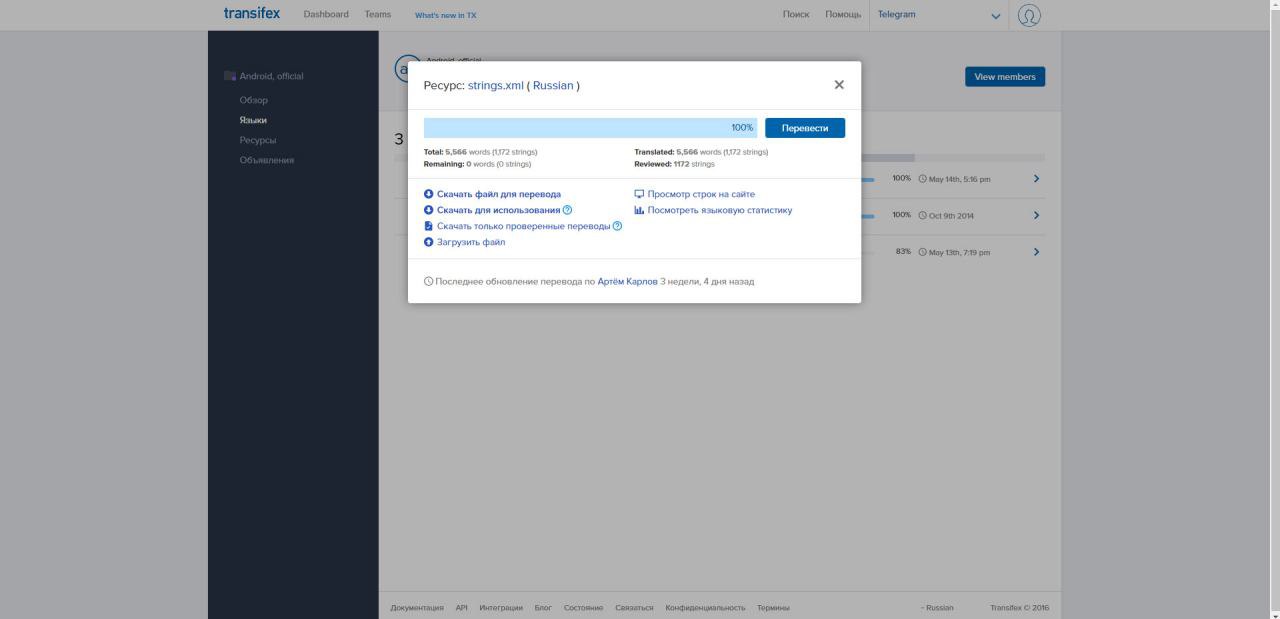Expand the row dated May 14th, 5:16 pm
1280x619 pixels.
coord(1036,179)
